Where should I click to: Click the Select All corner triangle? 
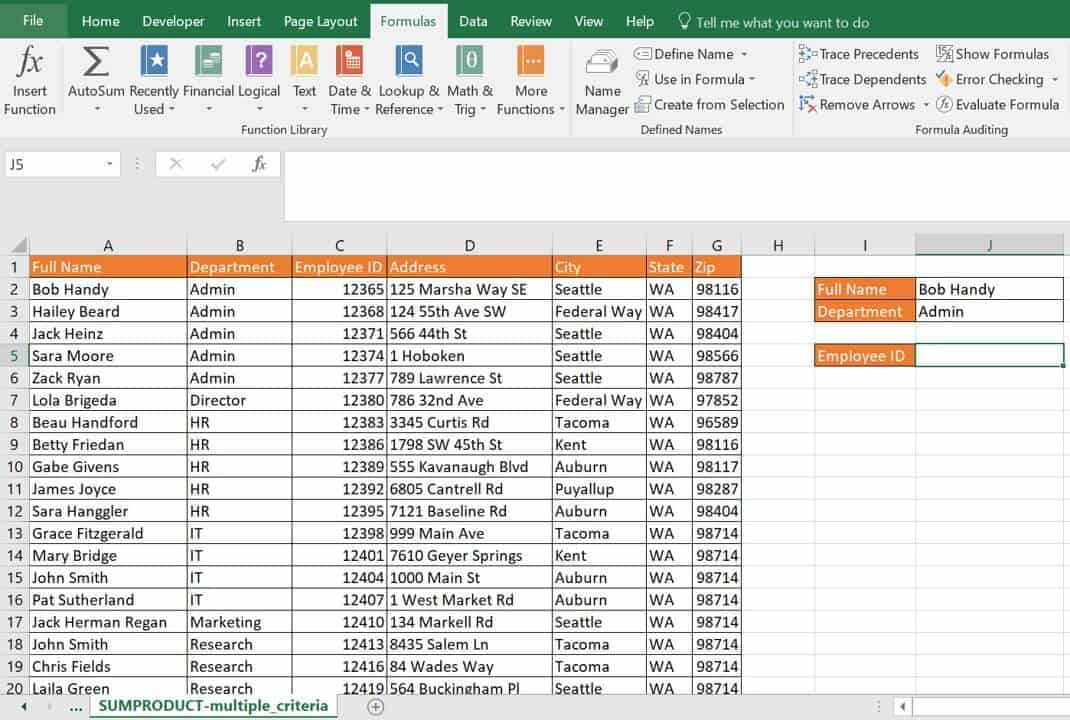coord(19,245)
